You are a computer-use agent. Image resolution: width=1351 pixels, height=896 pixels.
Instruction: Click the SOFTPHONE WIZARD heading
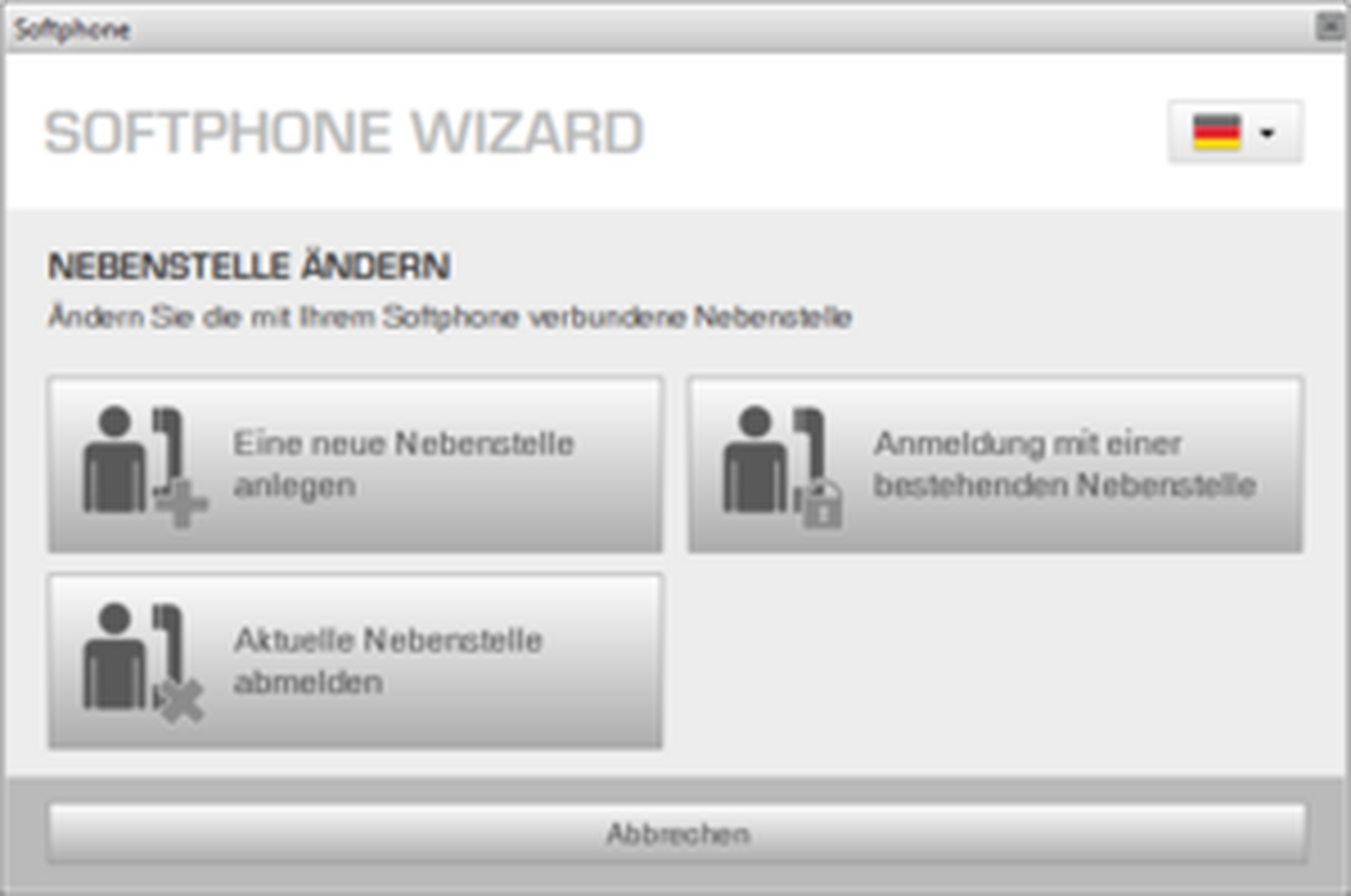344,133
